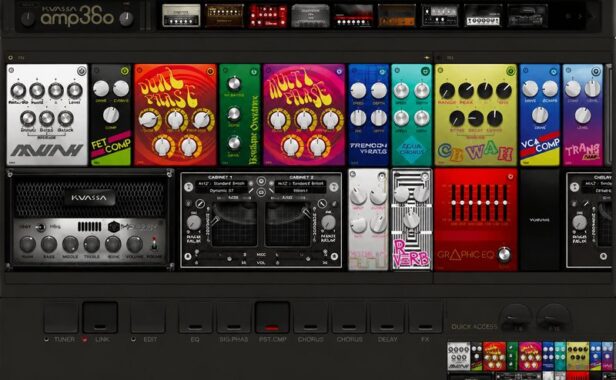The width and height of the screenshot is (616, 380).
Task: Toggle the FET Comp pedal power button
Action: coord(125,71)
